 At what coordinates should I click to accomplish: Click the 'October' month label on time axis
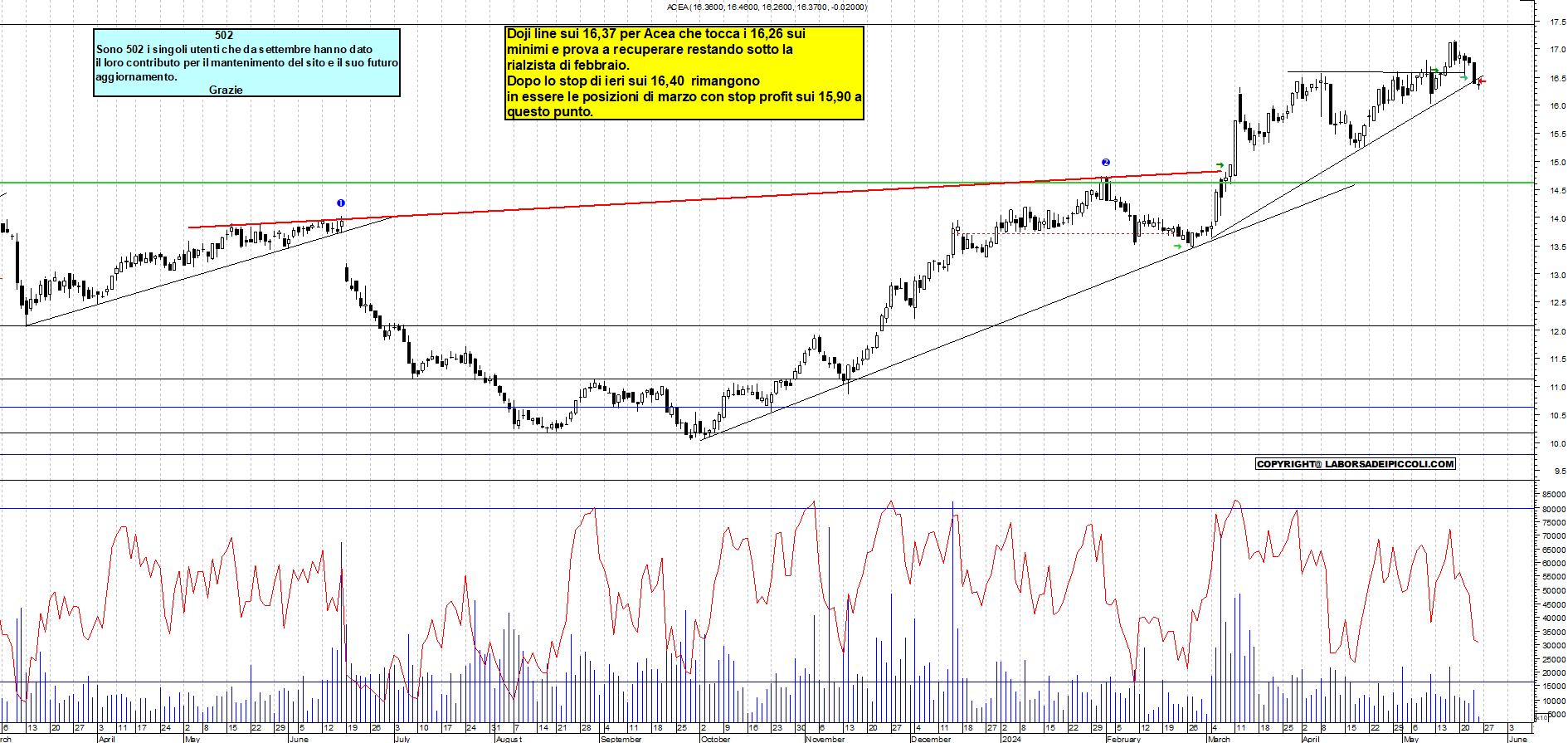point(716,739)
